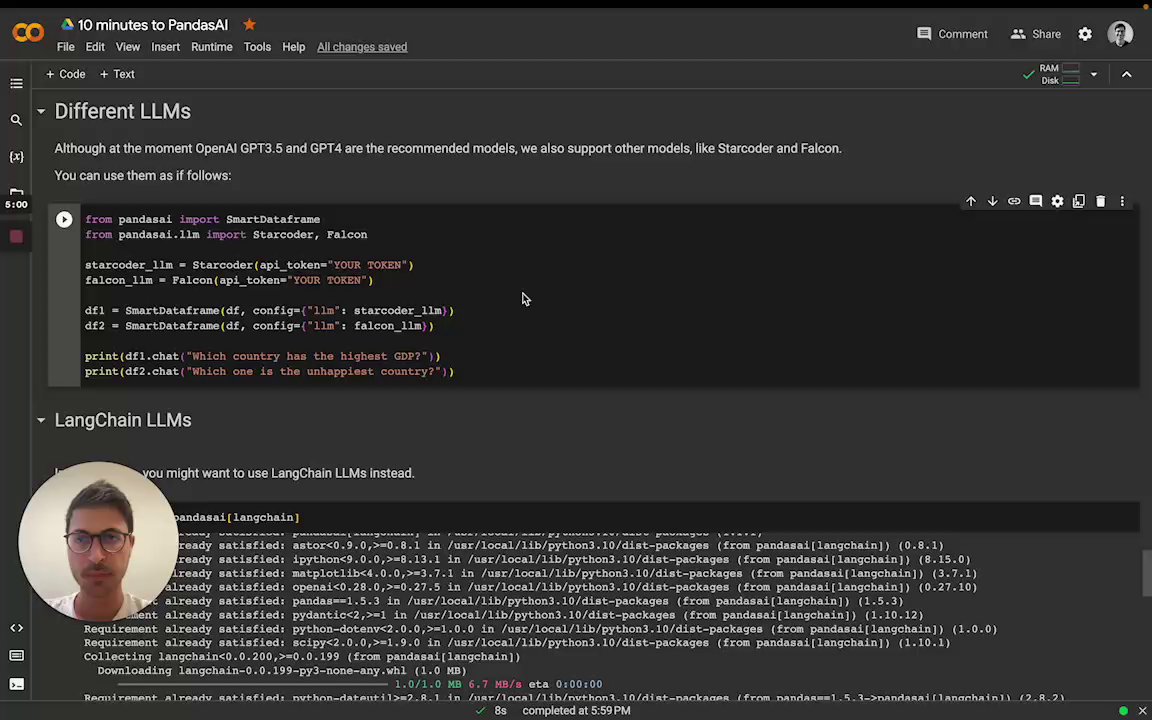Image resolution: width=1152 pixels, height=720 pixels.
Task: Open the File menu
Action: (65, 47)
